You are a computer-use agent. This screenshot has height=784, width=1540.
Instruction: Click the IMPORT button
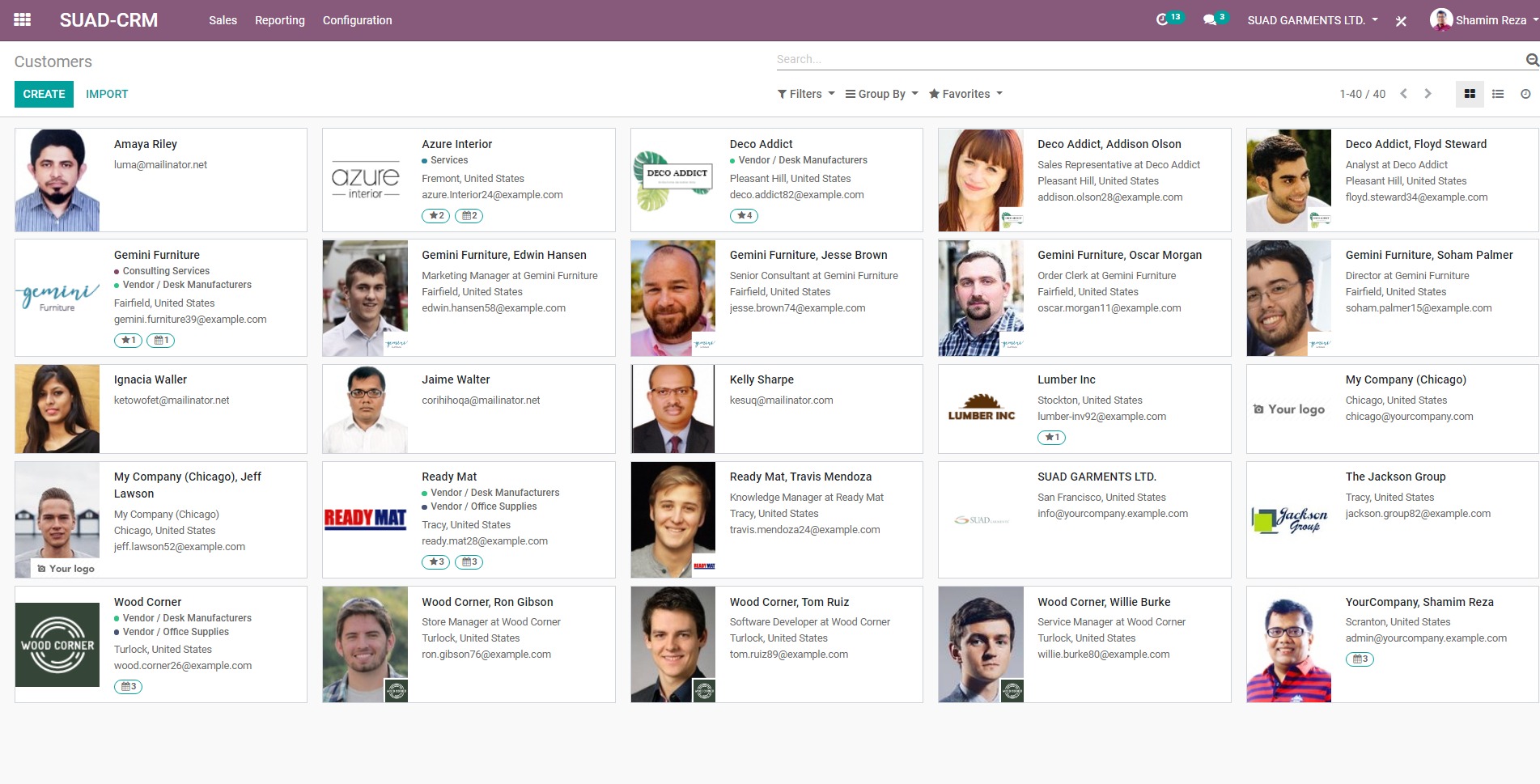click(x=107, y=94)
